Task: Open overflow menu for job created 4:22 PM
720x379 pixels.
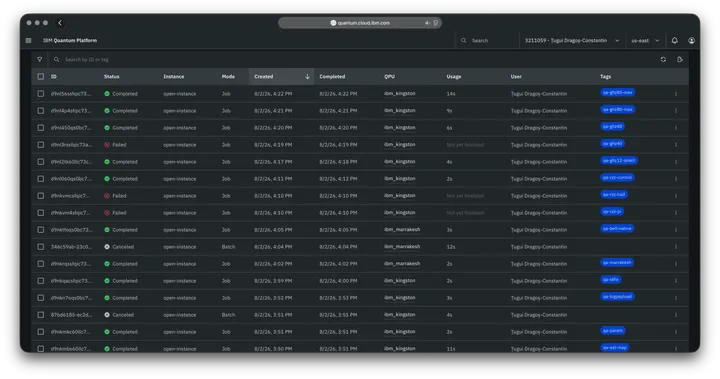Action: tap(676, 94)
